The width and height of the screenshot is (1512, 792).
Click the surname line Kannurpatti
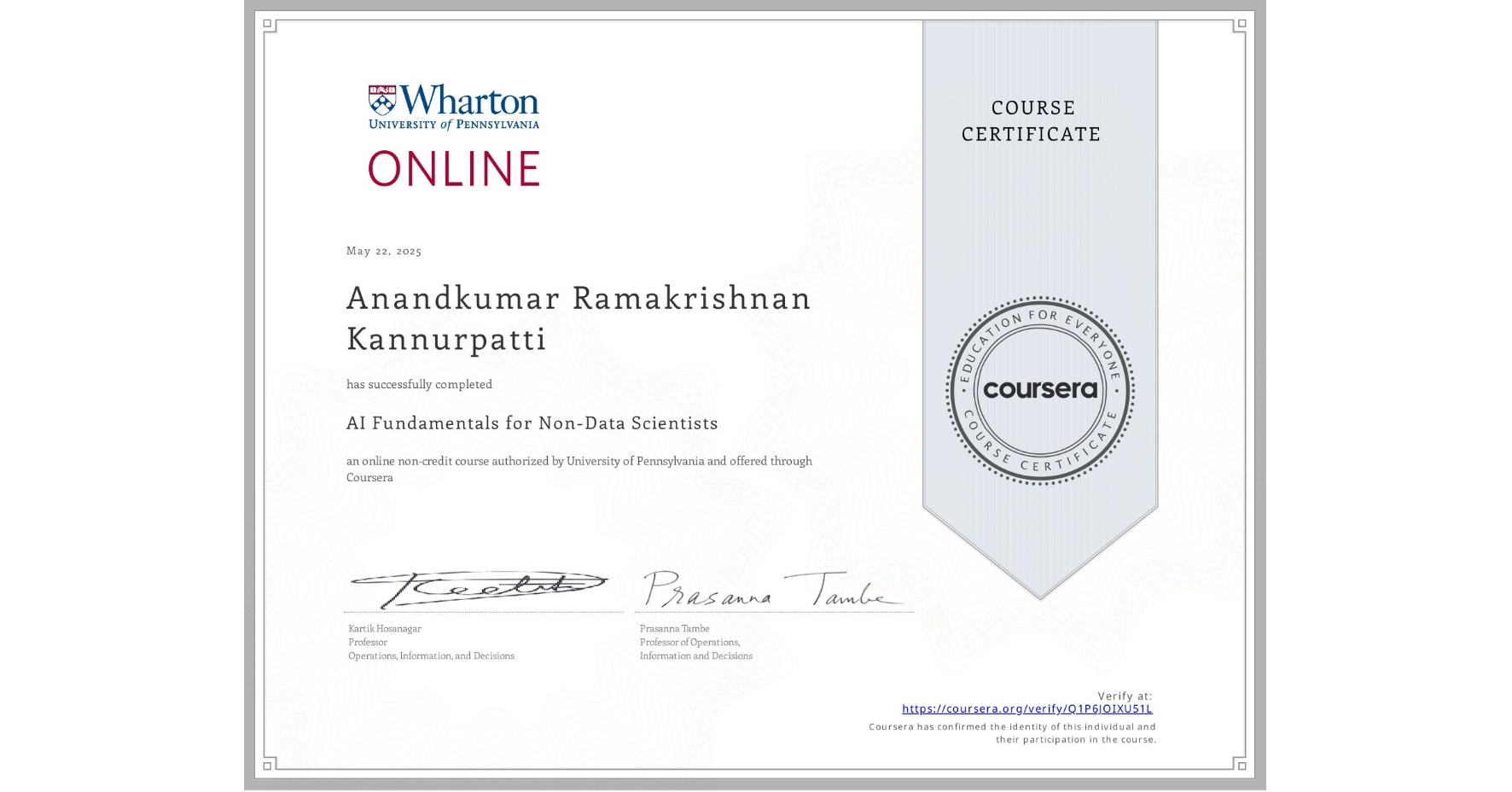446,339
